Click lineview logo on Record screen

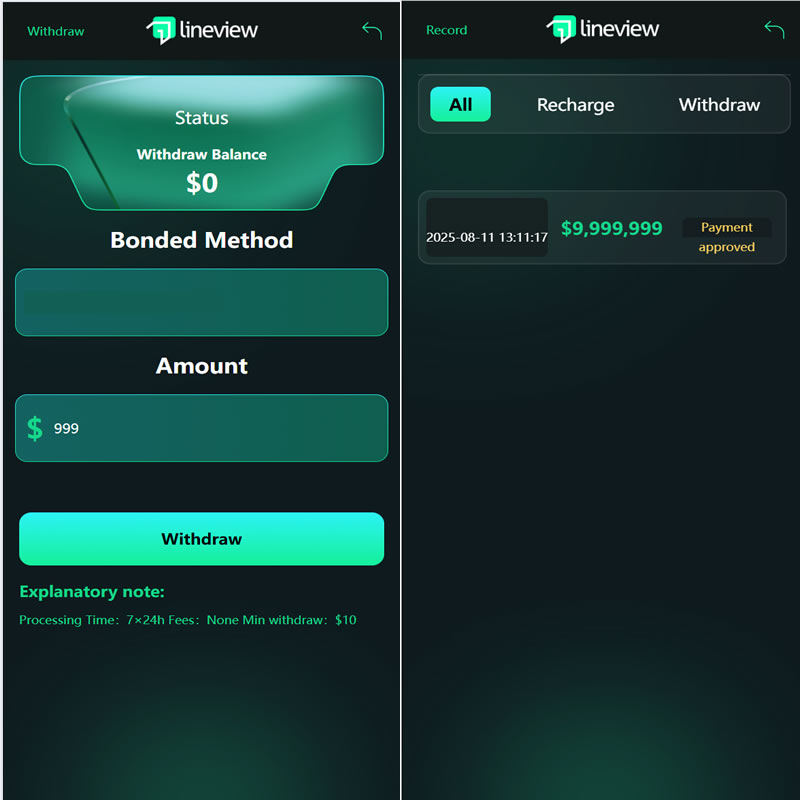click(603, 29)
